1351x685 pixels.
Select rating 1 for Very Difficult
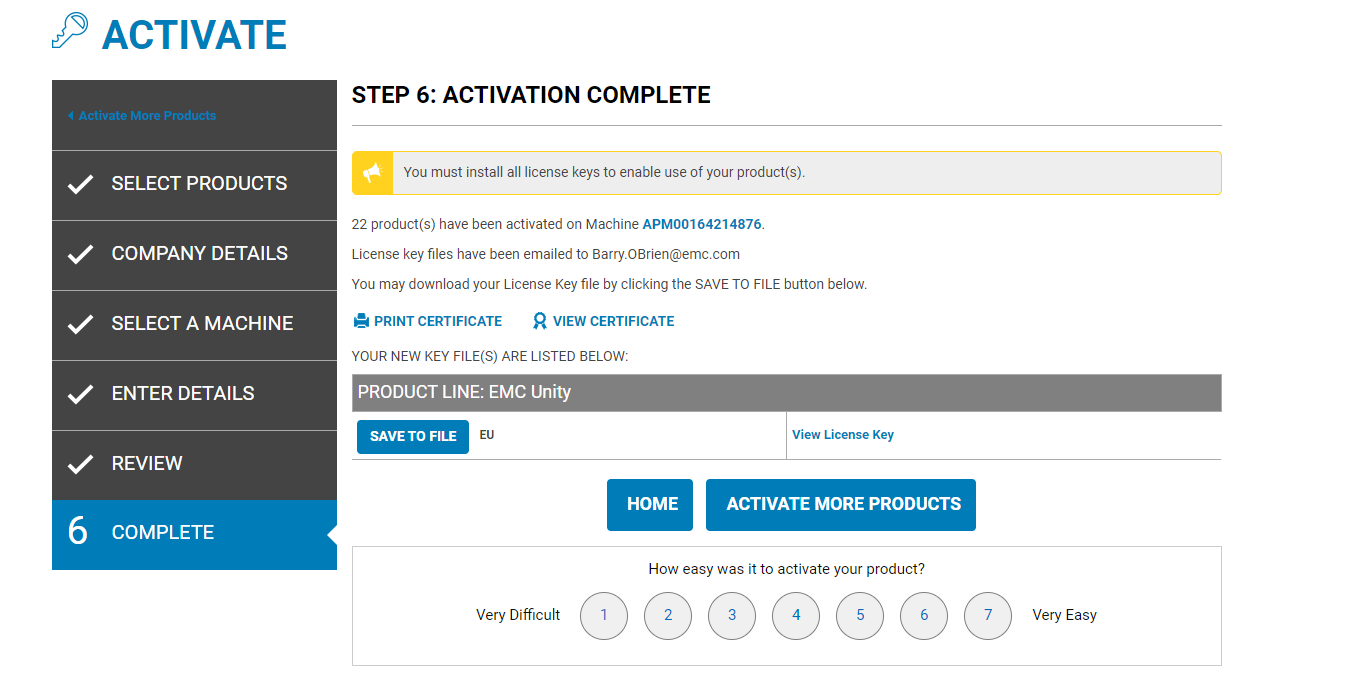pyautogui.click(x=604, y=616)
